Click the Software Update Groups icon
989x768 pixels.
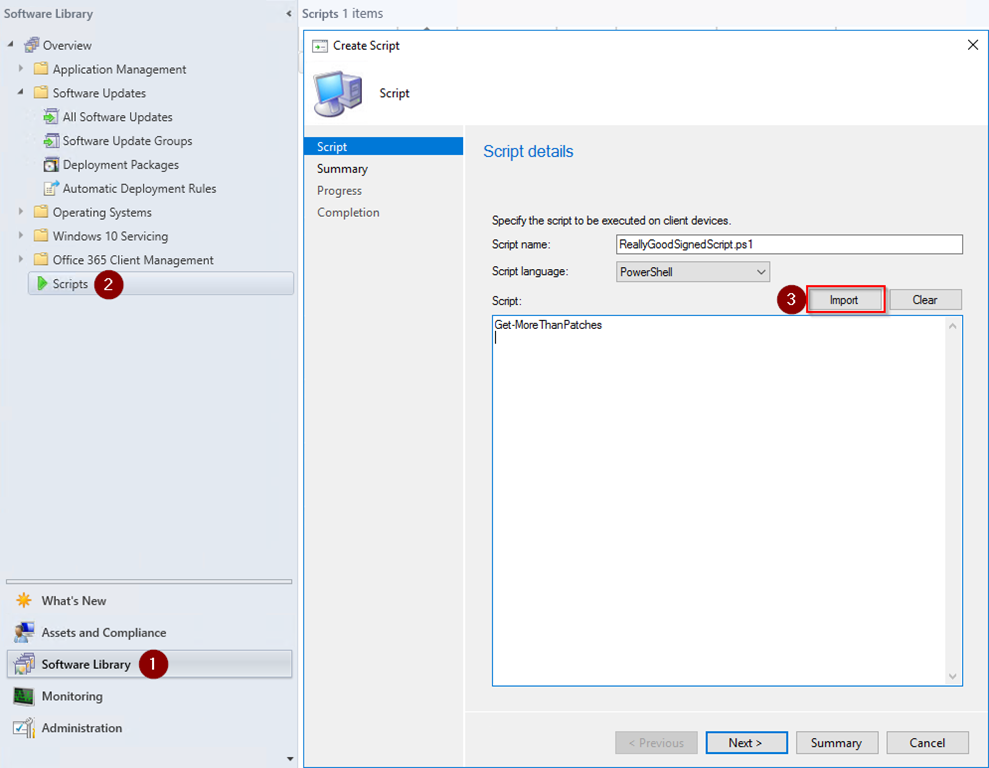tap(51, 141)
